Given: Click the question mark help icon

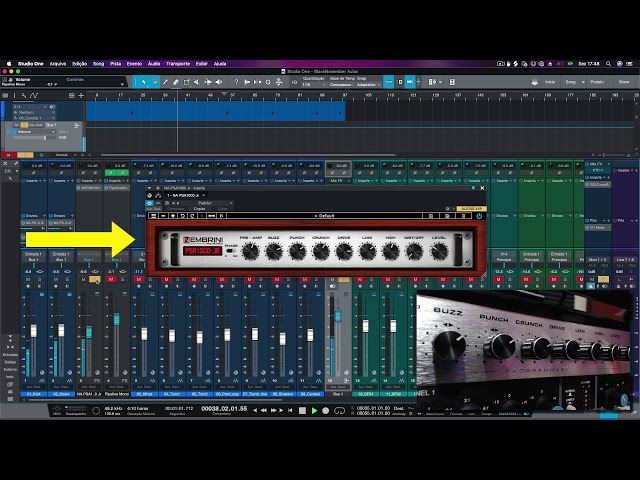Looking at the screenshot, I should coord(236,82).
